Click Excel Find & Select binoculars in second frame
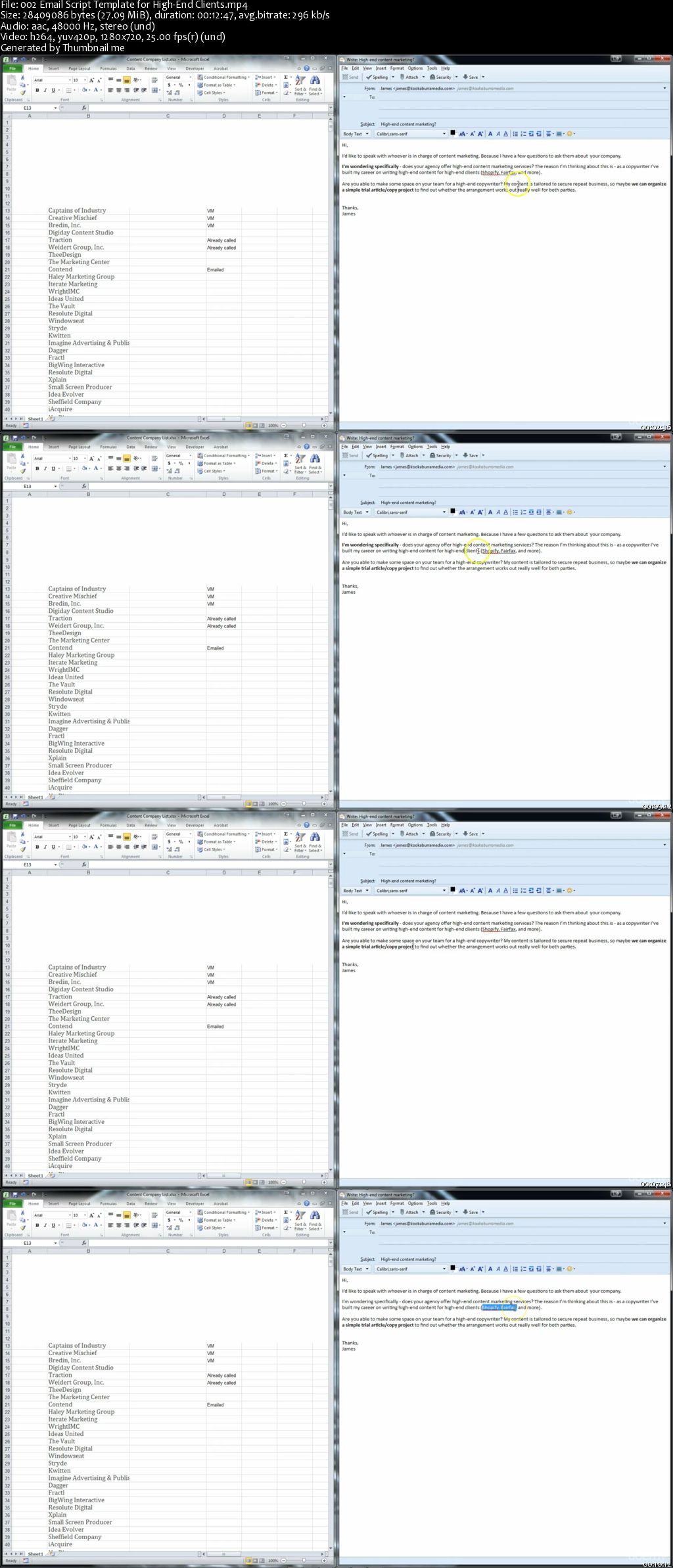Screen dimensions: 673x1568 click(x=315, y=460)
